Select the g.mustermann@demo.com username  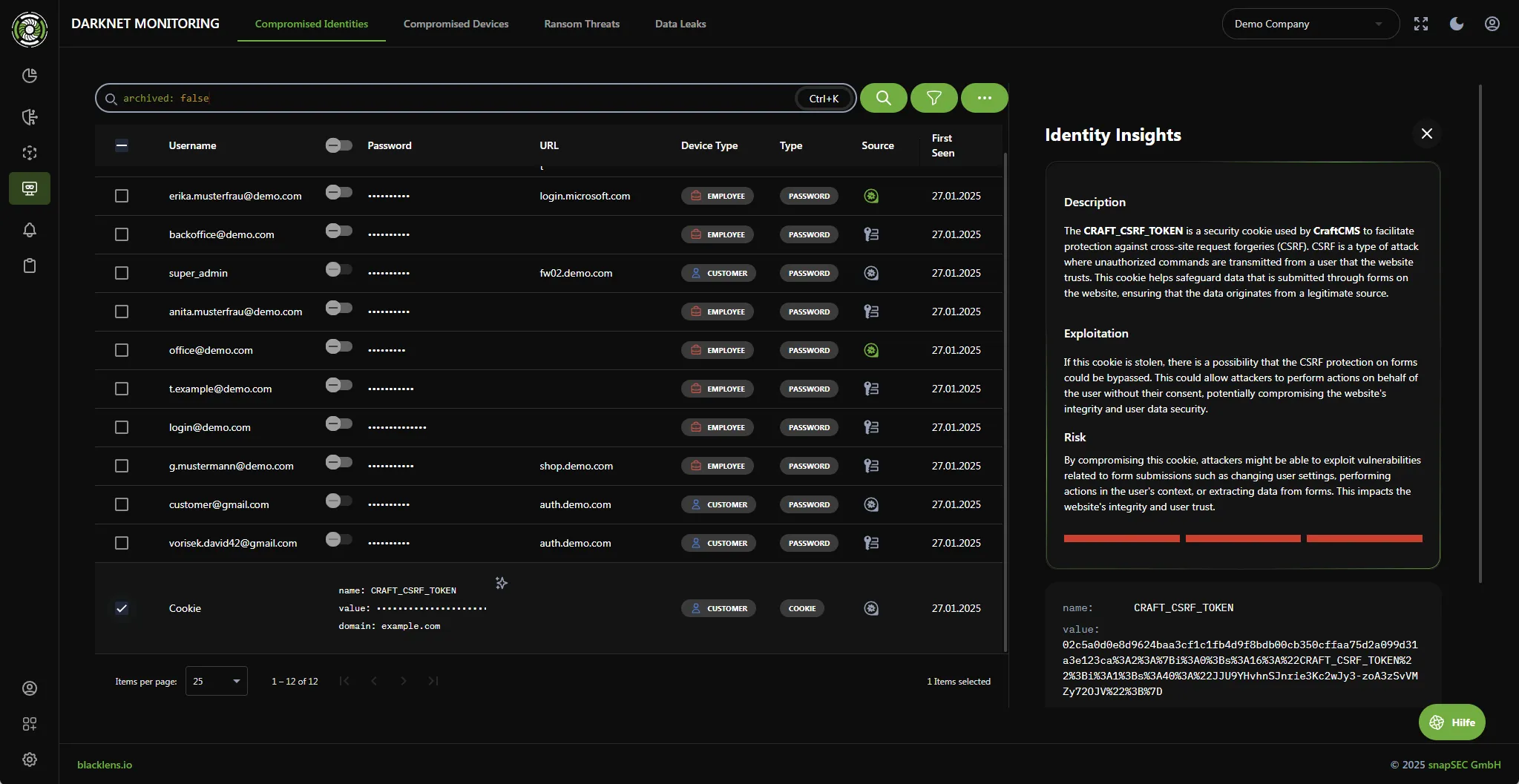click(x=231, y=466)
